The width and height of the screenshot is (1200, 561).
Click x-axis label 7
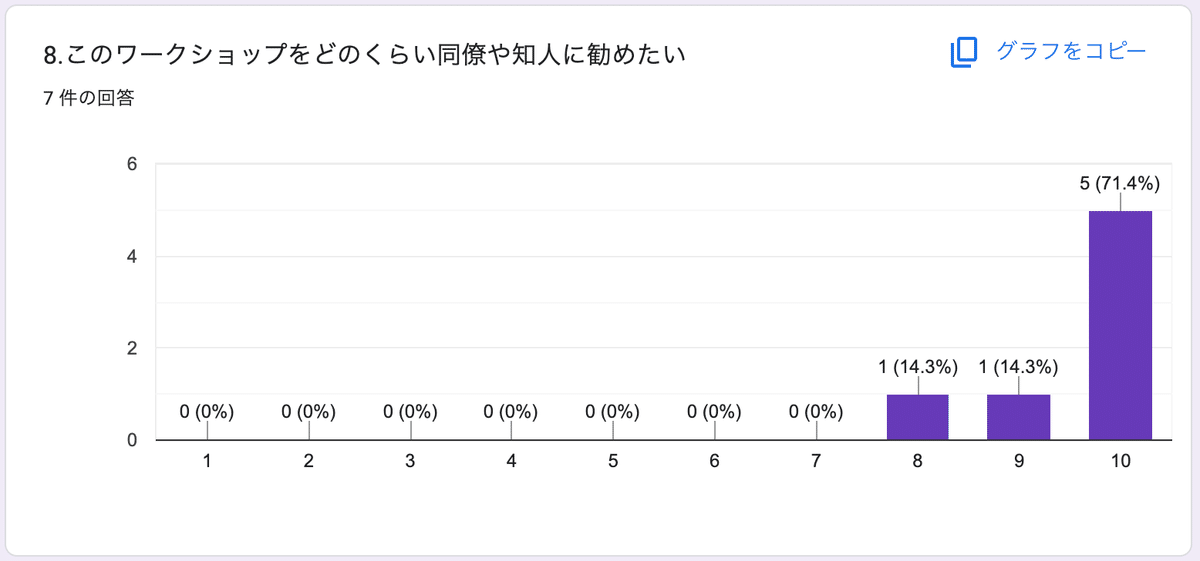816,461
